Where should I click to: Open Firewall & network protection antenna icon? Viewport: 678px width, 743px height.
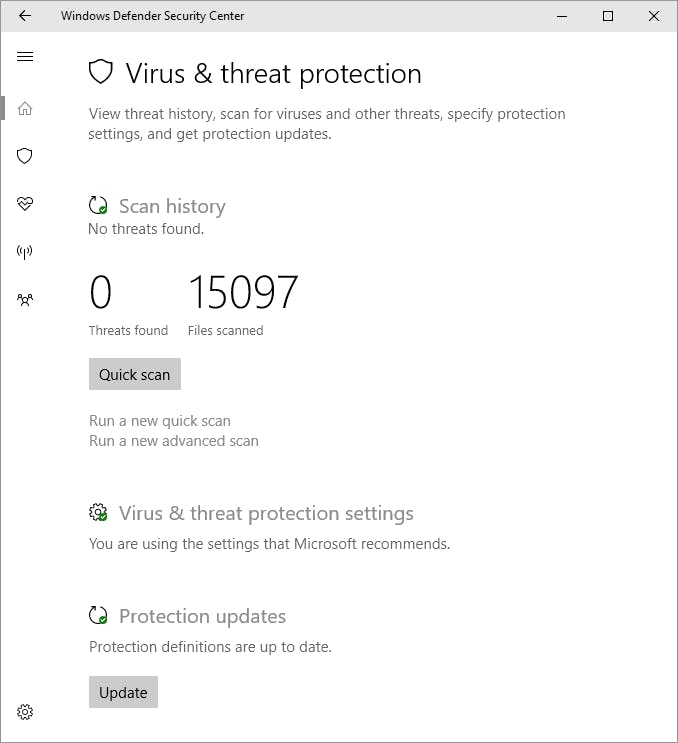click(25, 252)
